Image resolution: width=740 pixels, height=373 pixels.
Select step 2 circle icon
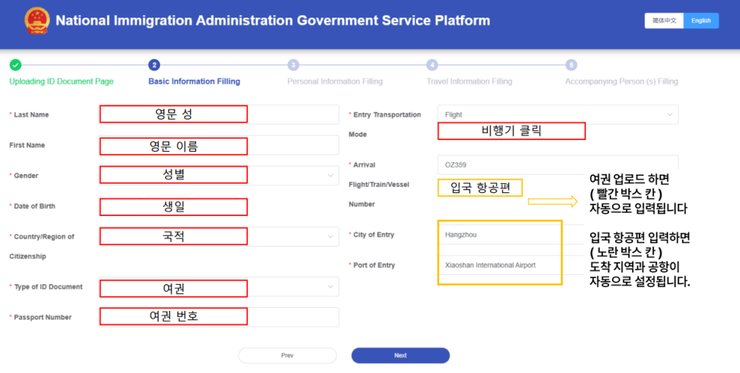(x=154, y=65)
